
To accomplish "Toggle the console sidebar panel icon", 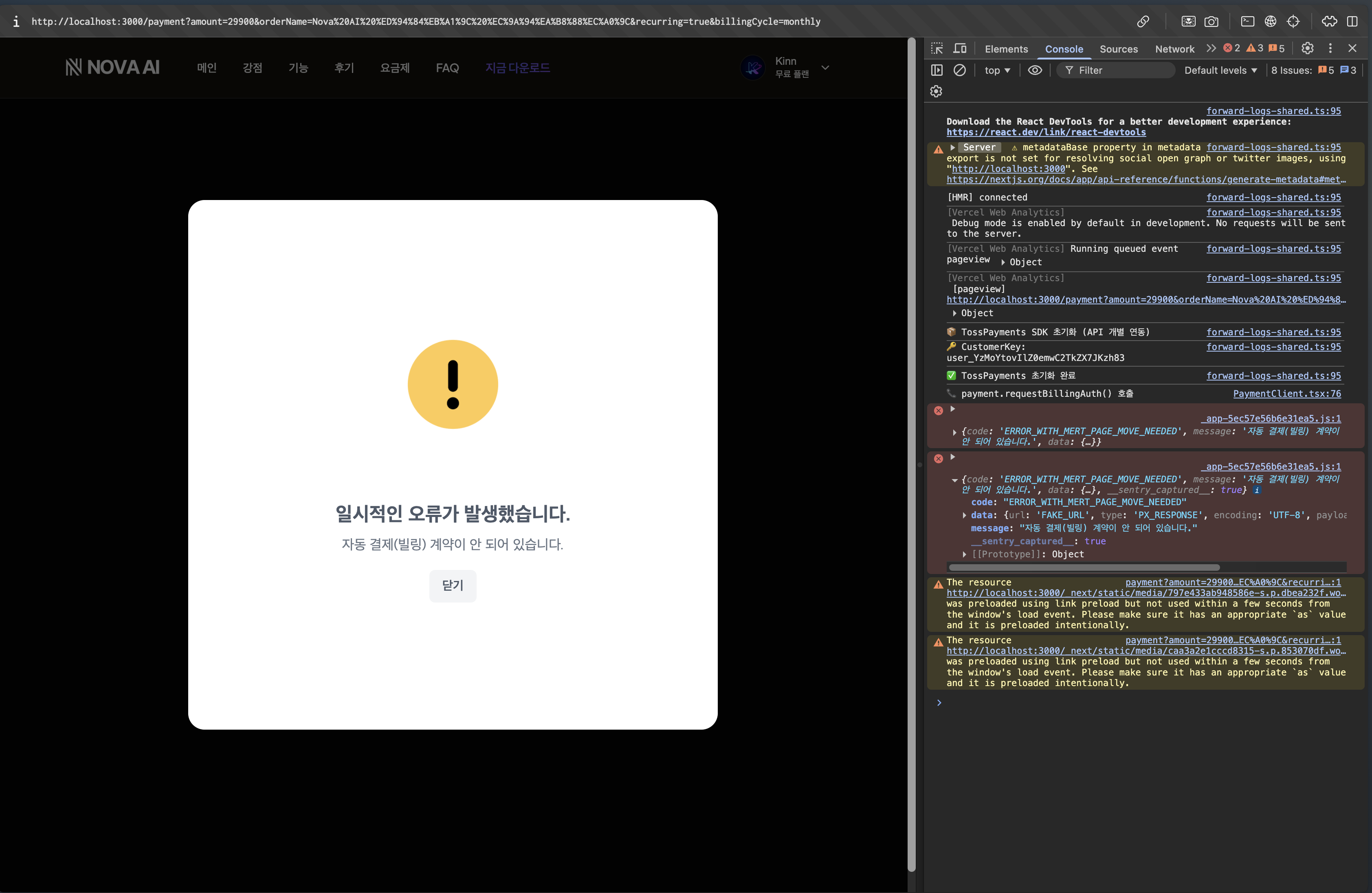I will (937, 70).
